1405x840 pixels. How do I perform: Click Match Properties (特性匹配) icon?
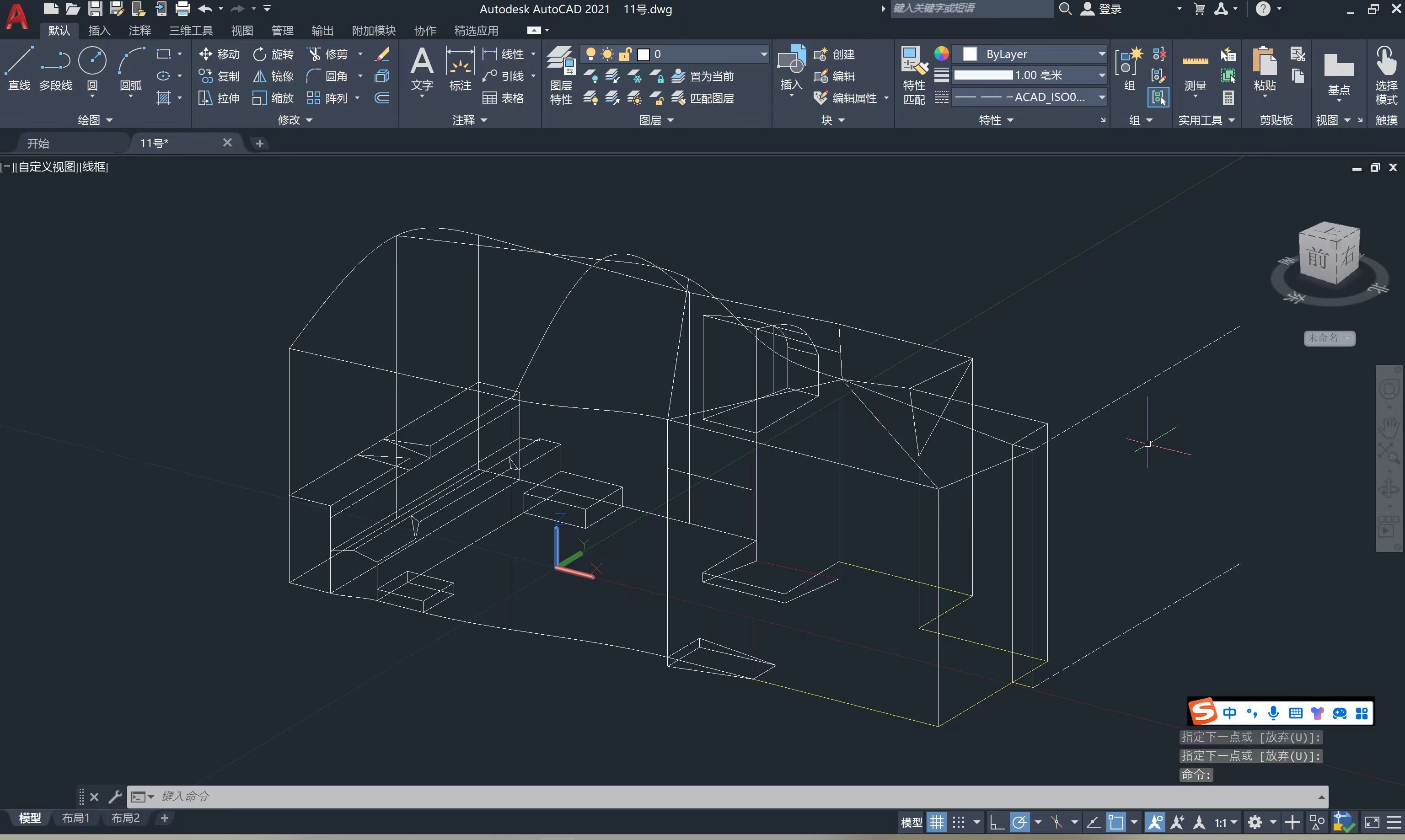click(914, 75)
